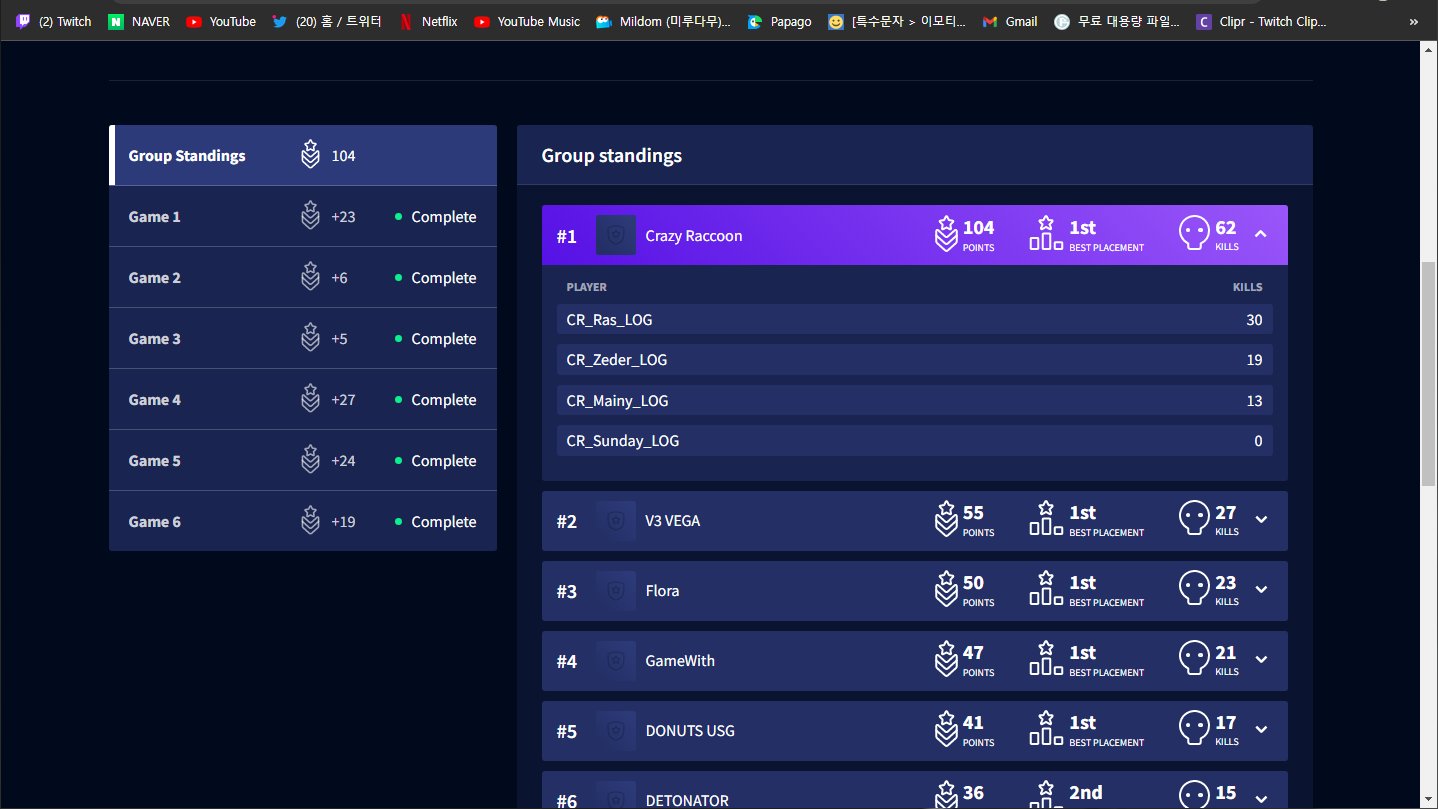Click the points badge icon in Group Standings tab

pyautogui.click(x=311, y=155)
